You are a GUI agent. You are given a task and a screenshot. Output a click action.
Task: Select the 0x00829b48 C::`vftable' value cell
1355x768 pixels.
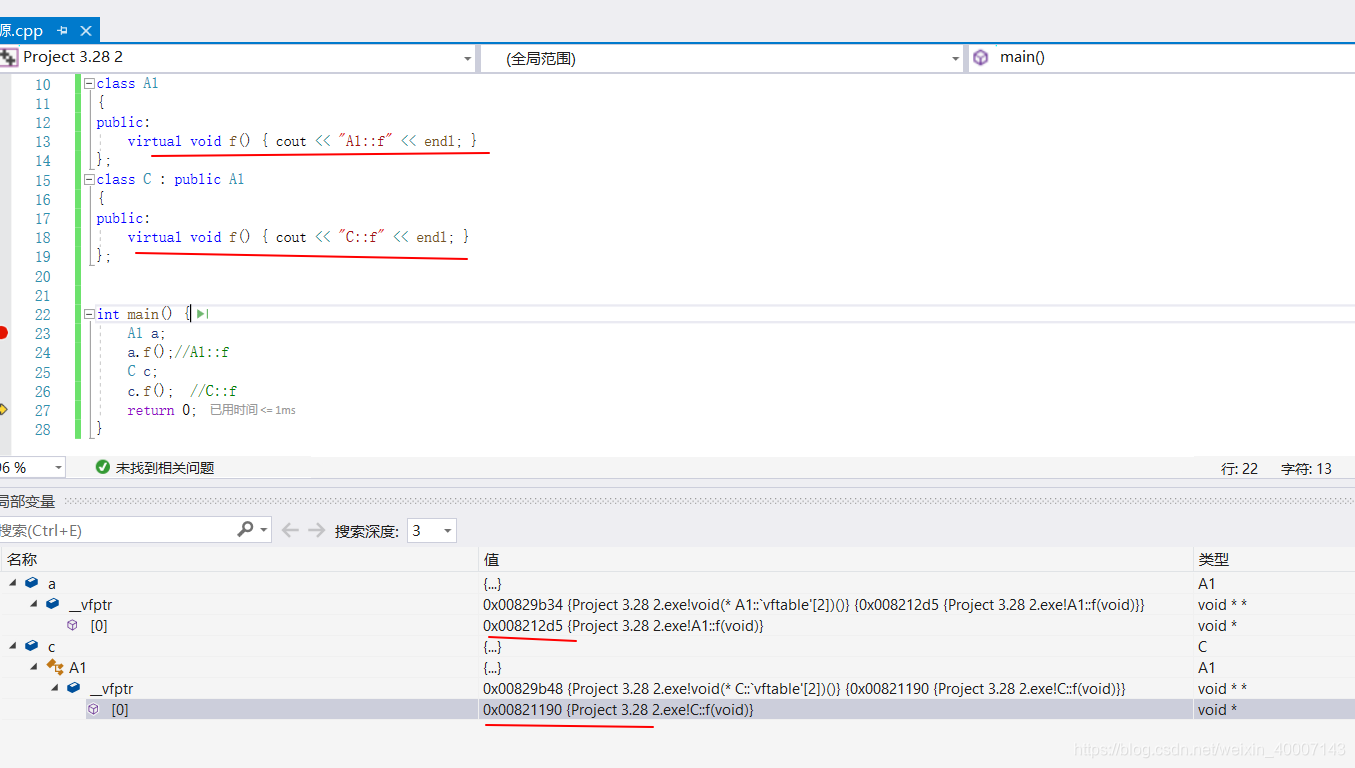(804, 689)
